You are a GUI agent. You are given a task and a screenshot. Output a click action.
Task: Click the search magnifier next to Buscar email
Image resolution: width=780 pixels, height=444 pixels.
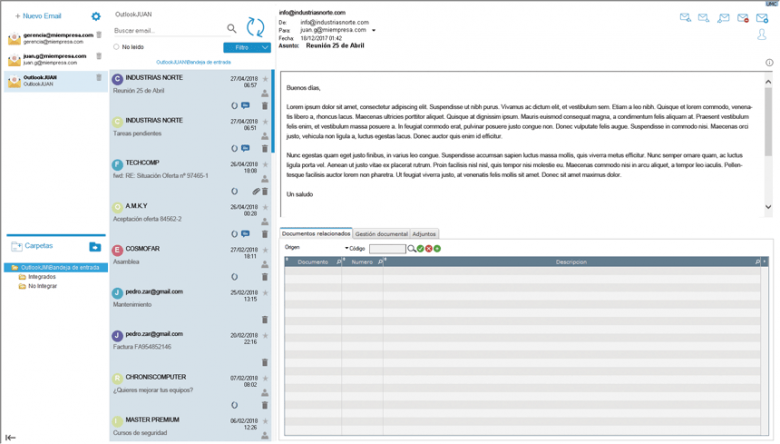pyautogui.click(x=232, y=29)
